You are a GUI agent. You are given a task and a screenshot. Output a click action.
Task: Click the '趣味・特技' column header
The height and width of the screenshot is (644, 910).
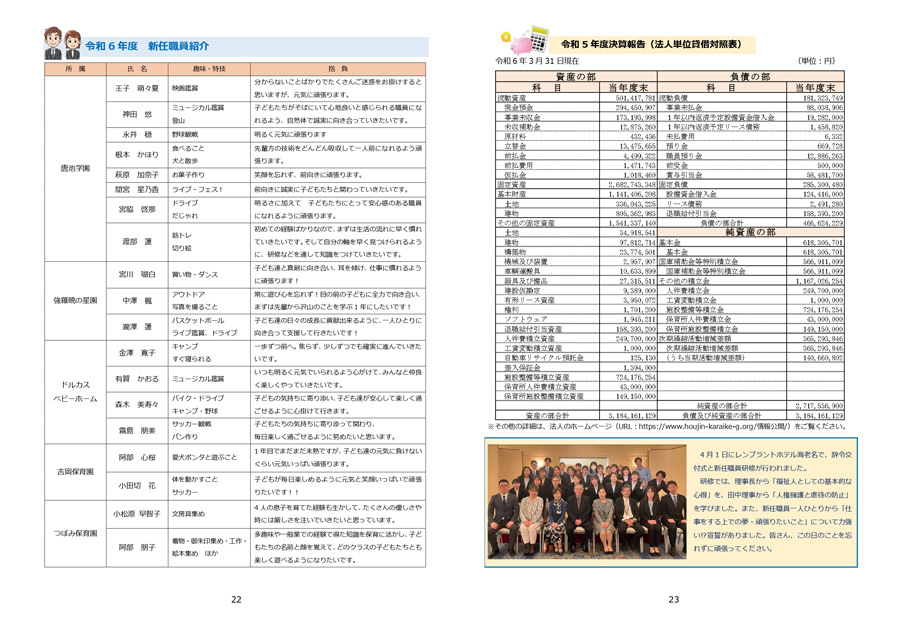point(210,68)
